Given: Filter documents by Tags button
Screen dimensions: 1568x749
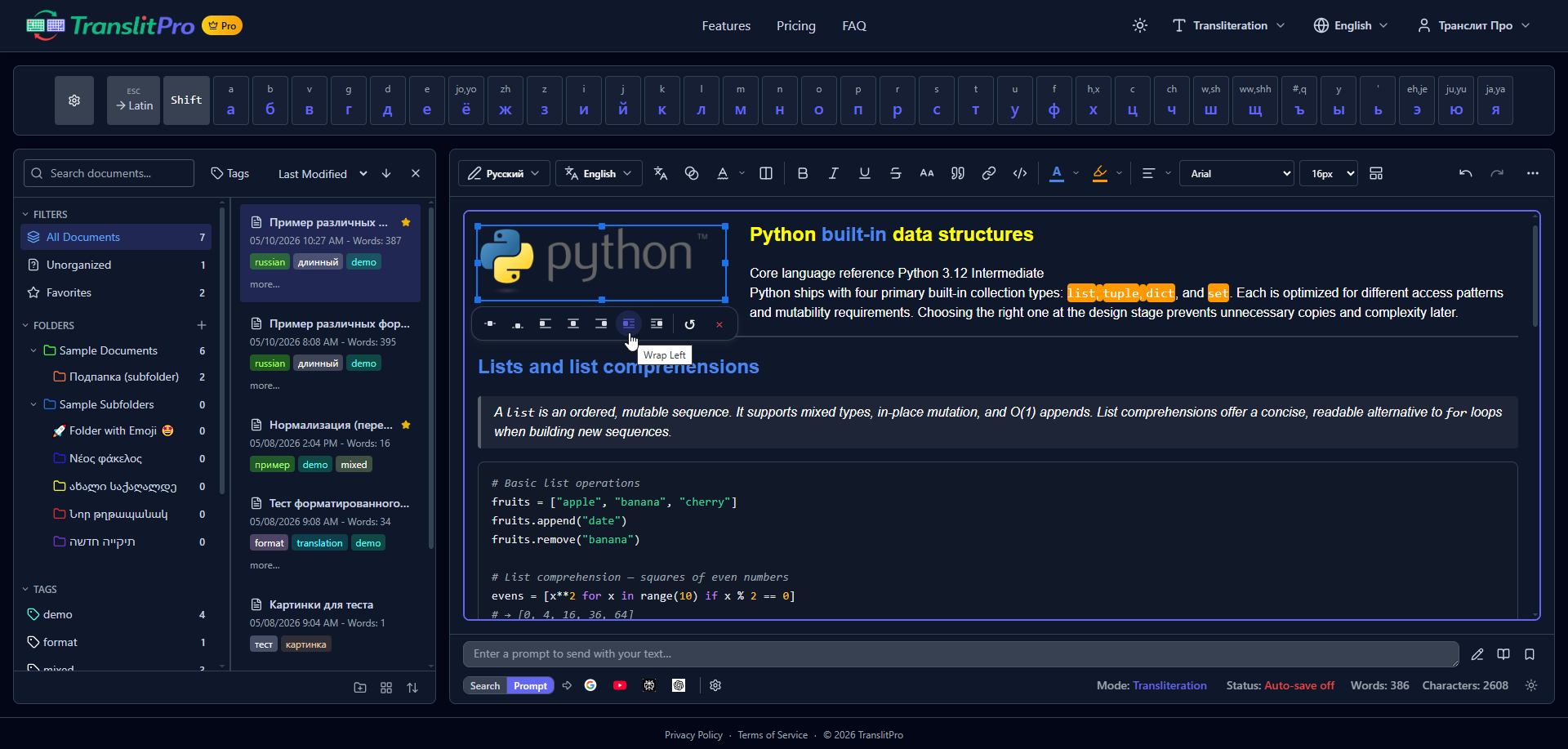Looking at the screenshot, I should pyautogui.click(x=229, y=173).
